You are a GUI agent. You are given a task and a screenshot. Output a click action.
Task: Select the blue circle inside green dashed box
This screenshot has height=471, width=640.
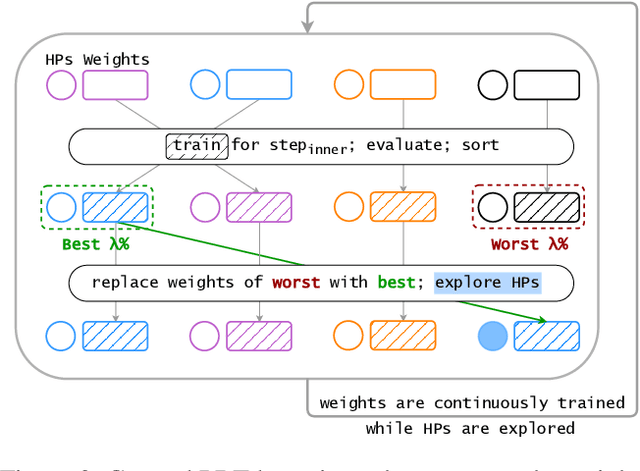coord(62,207)
